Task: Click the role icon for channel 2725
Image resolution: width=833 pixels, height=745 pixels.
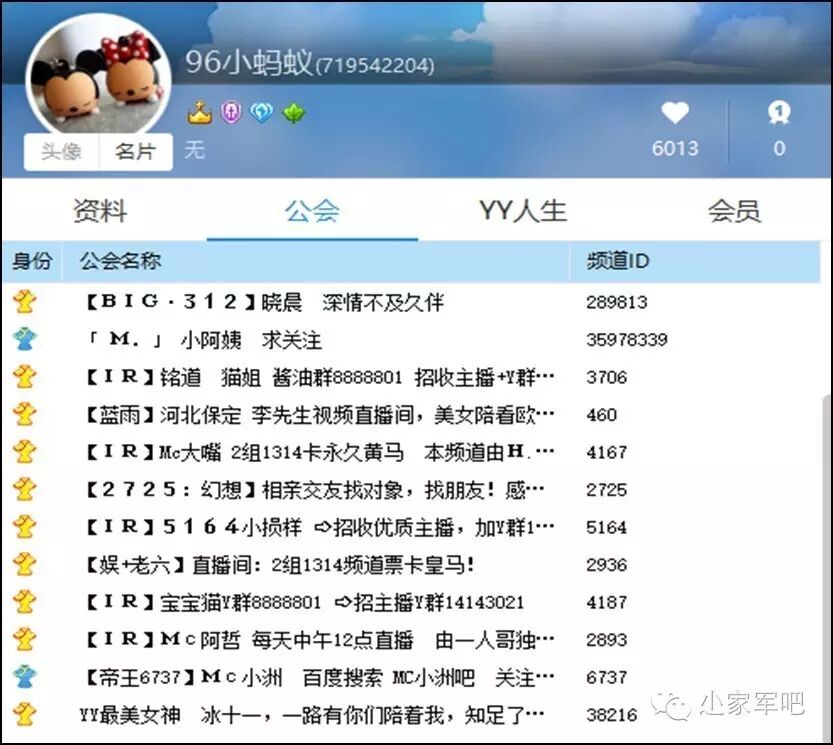Action: 24,489
